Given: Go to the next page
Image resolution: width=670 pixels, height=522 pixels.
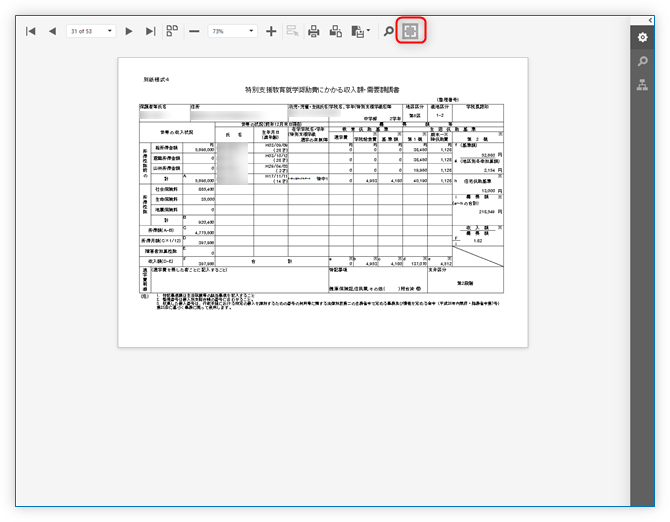Looking at the screenshot, I should coord(129,31).
